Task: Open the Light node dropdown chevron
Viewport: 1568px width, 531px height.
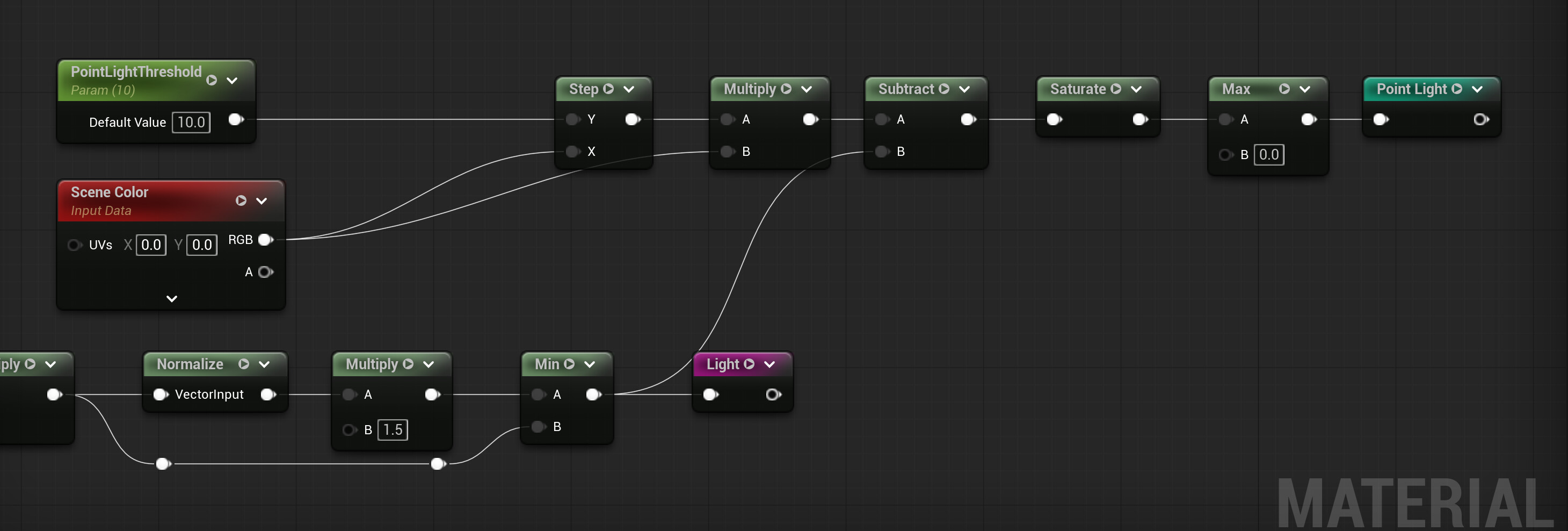Action: [x=770, y=364]
